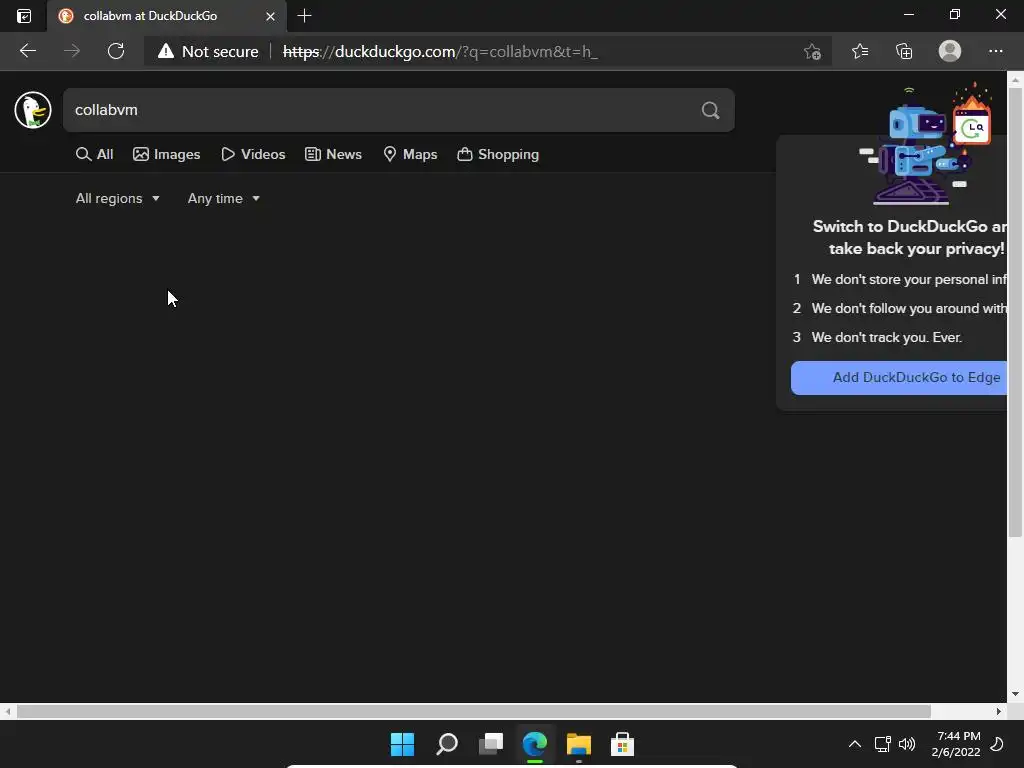Screen dimensions: 1024x768
Task: Switch to News results
Action: 333,154
